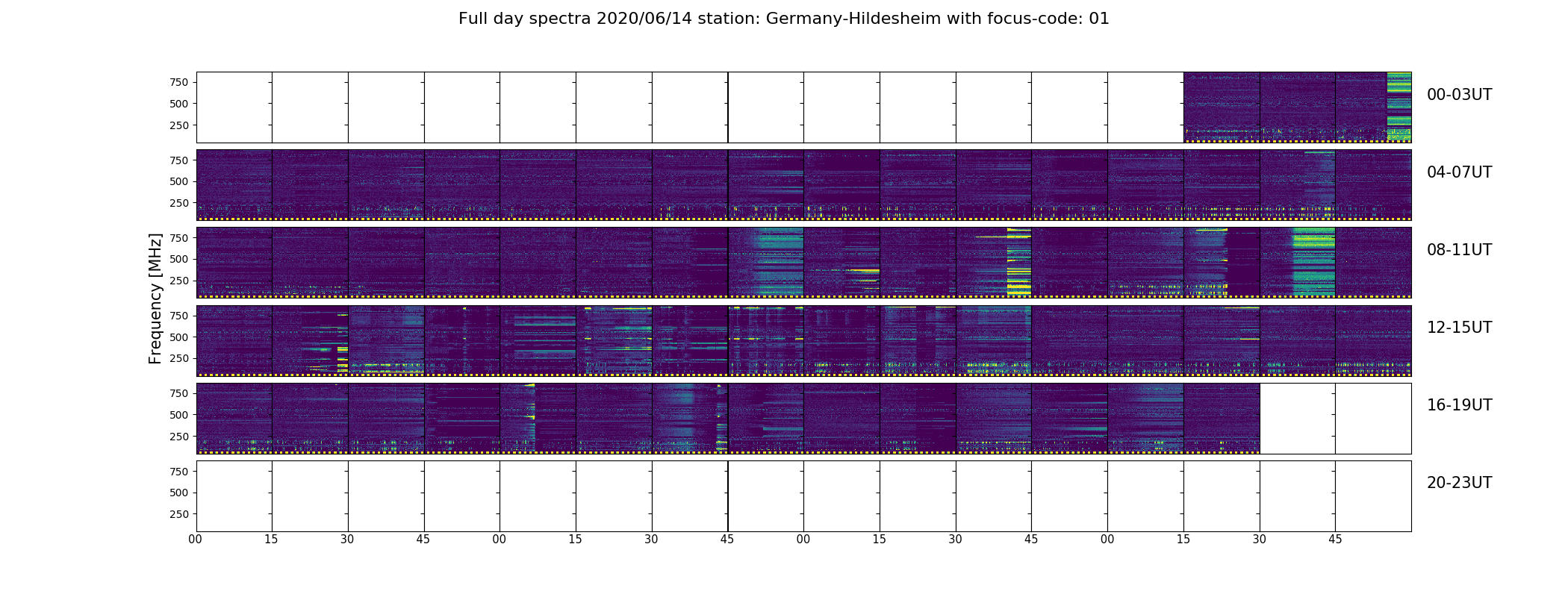Click the first spectrogram panel of the 04-07UT row
This screenshot has height=597, width=1568.
click(x=234, y=184)
